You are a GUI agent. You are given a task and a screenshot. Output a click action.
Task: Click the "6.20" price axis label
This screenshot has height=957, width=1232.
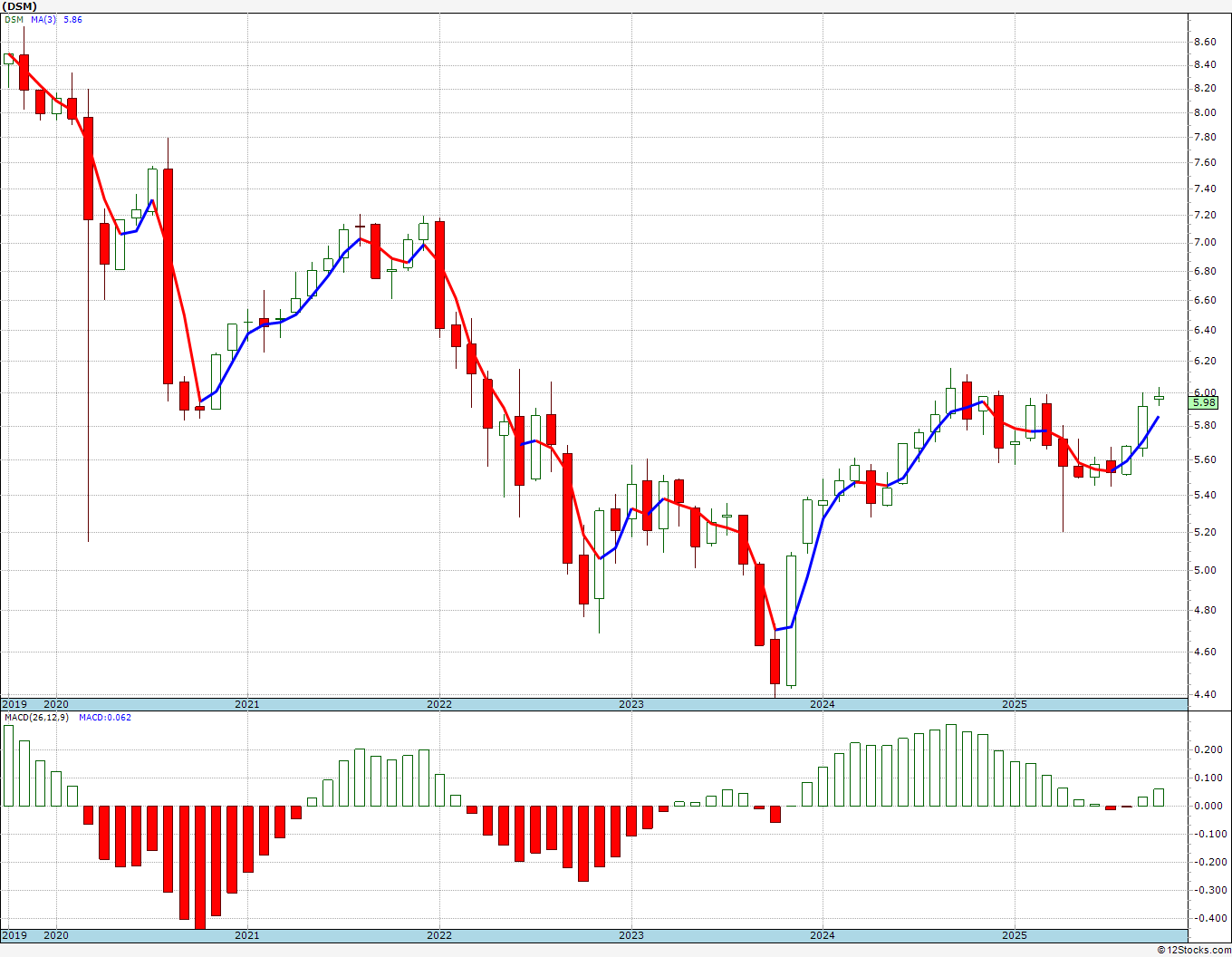tap(1205, 361)
